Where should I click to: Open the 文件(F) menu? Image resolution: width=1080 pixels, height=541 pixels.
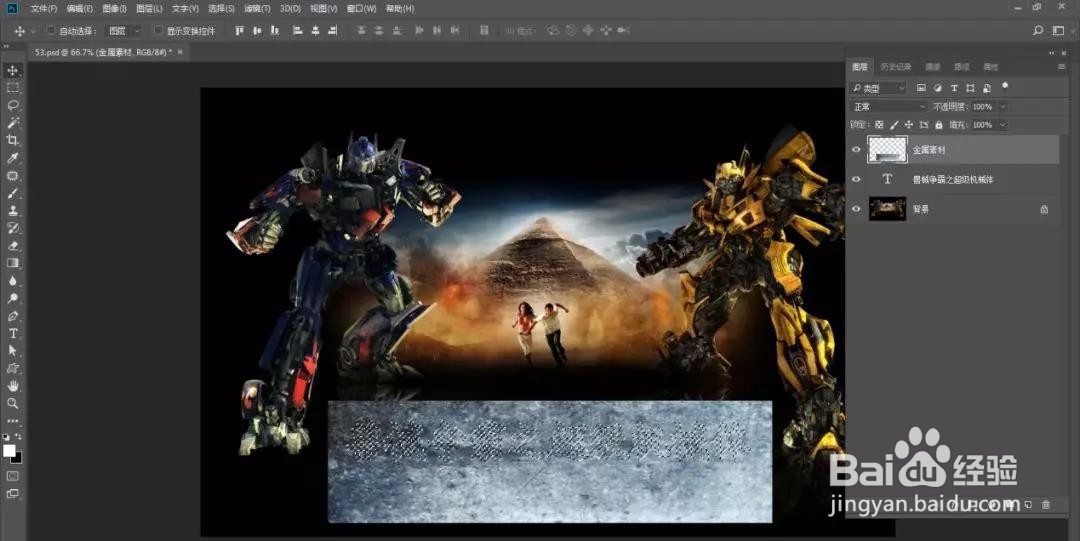pos(43,8)
